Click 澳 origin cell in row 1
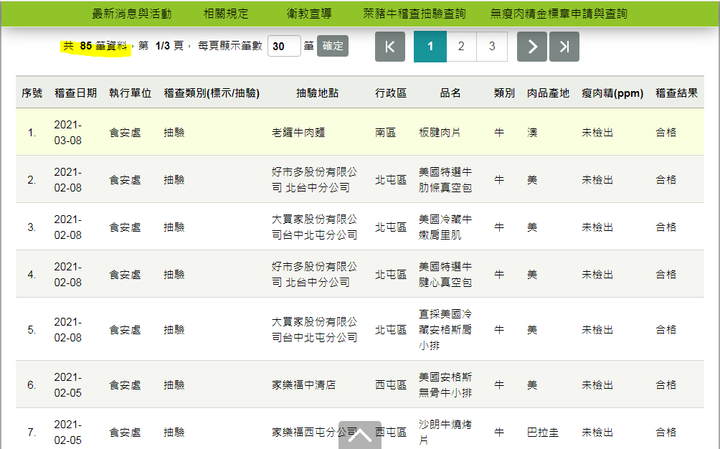Screen dimensions: 720x449 532,133
